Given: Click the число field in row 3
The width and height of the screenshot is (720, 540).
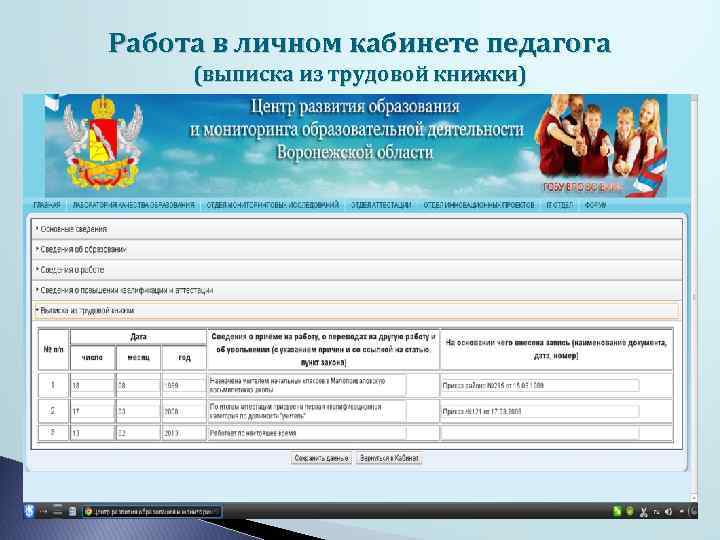Looking at the screenshot, I should click(92, 433).
